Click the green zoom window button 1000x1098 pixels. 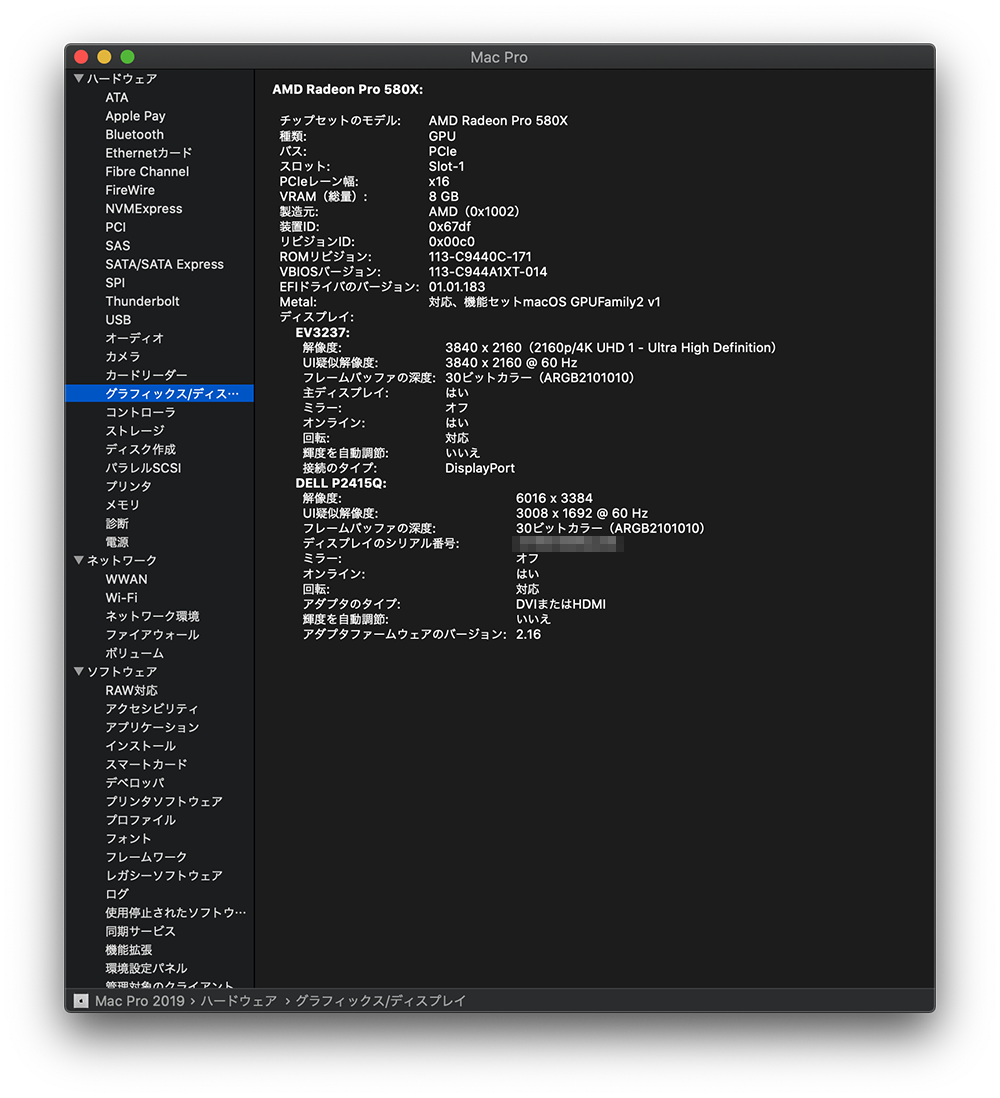pyautogui.click(x=127, y=57)
